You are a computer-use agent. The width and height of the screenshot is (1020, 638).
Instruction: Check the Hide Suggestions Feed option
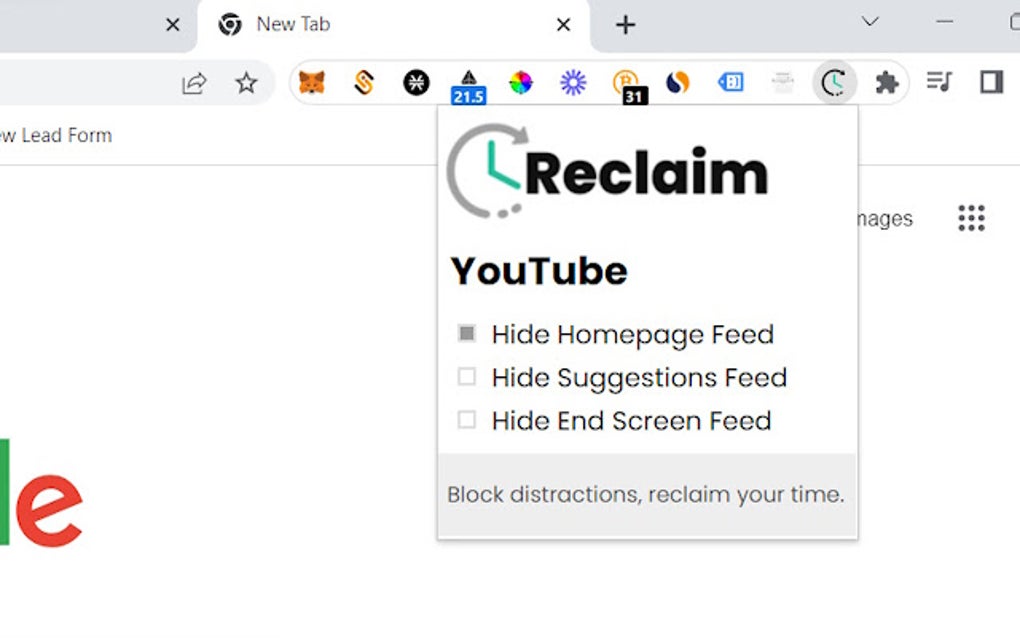466,377
